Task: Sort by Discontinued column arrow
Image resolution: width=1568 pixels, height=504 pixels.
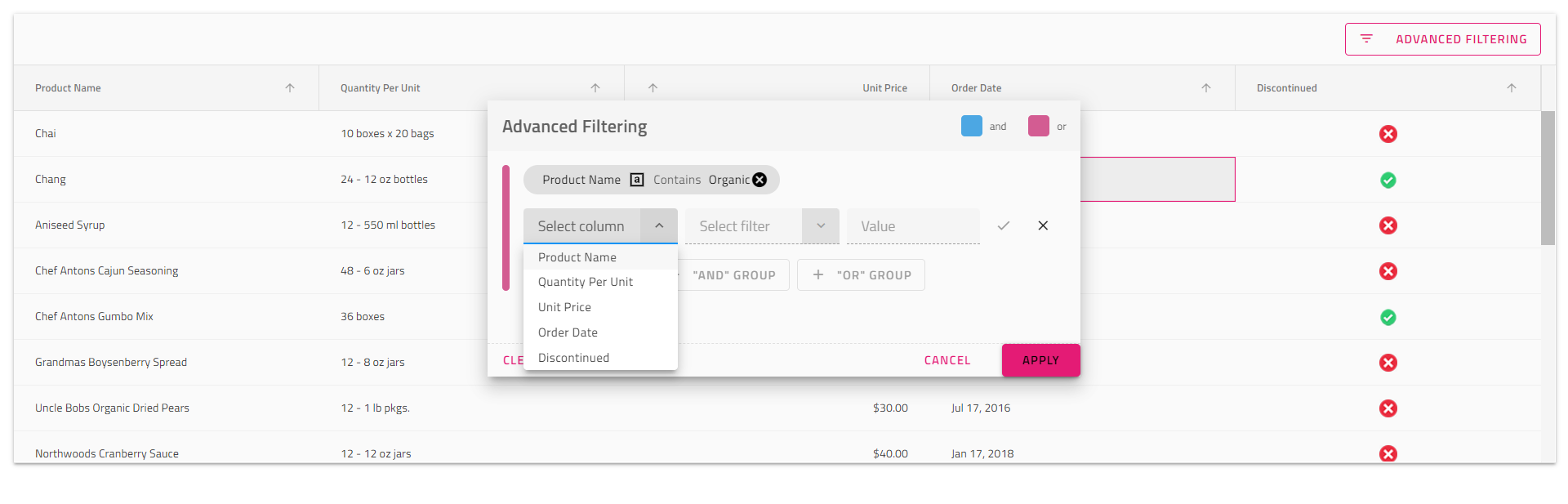Action: coord(1512,88)
